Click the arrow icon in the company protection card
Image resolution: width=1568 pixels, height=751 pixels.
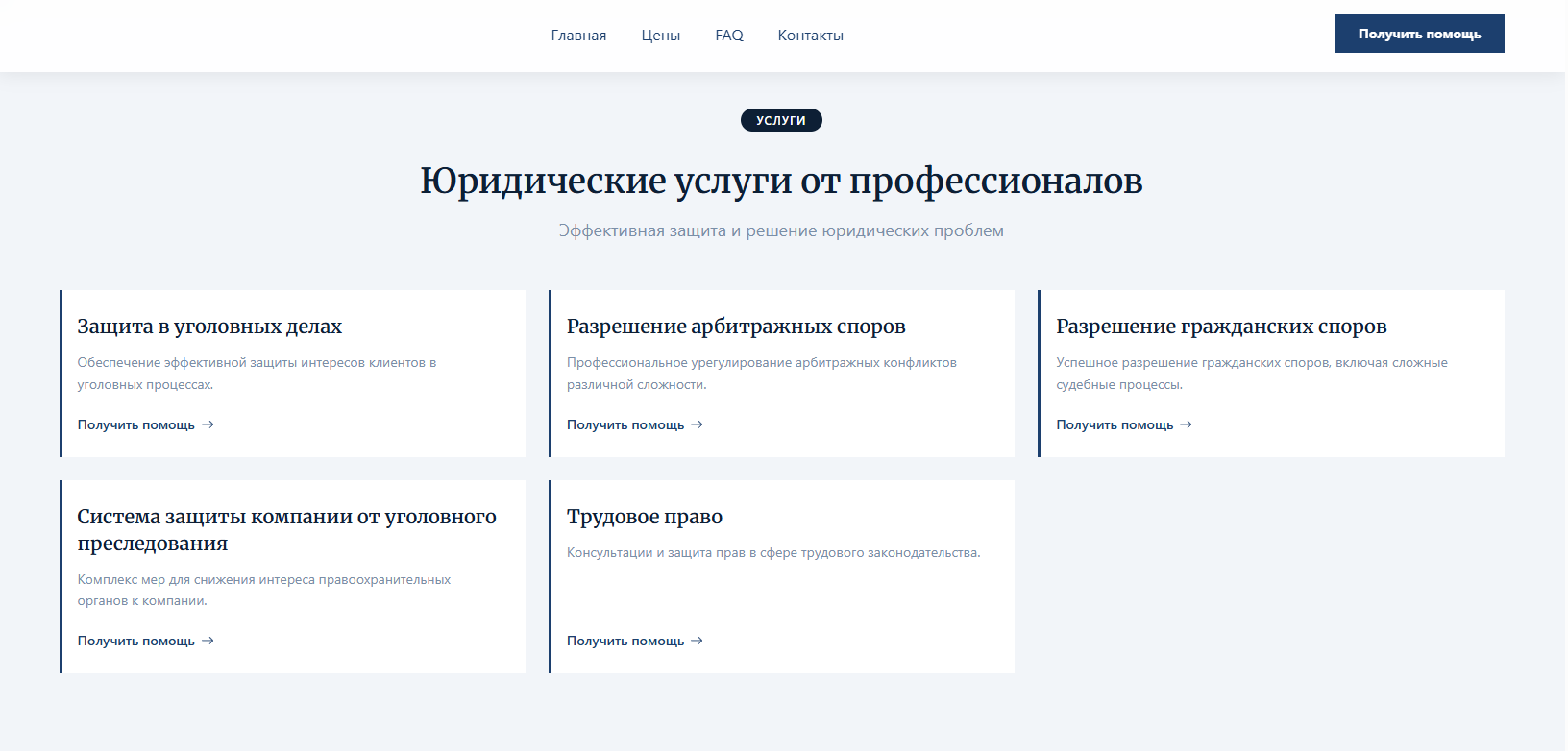click(x=208, y=641)
